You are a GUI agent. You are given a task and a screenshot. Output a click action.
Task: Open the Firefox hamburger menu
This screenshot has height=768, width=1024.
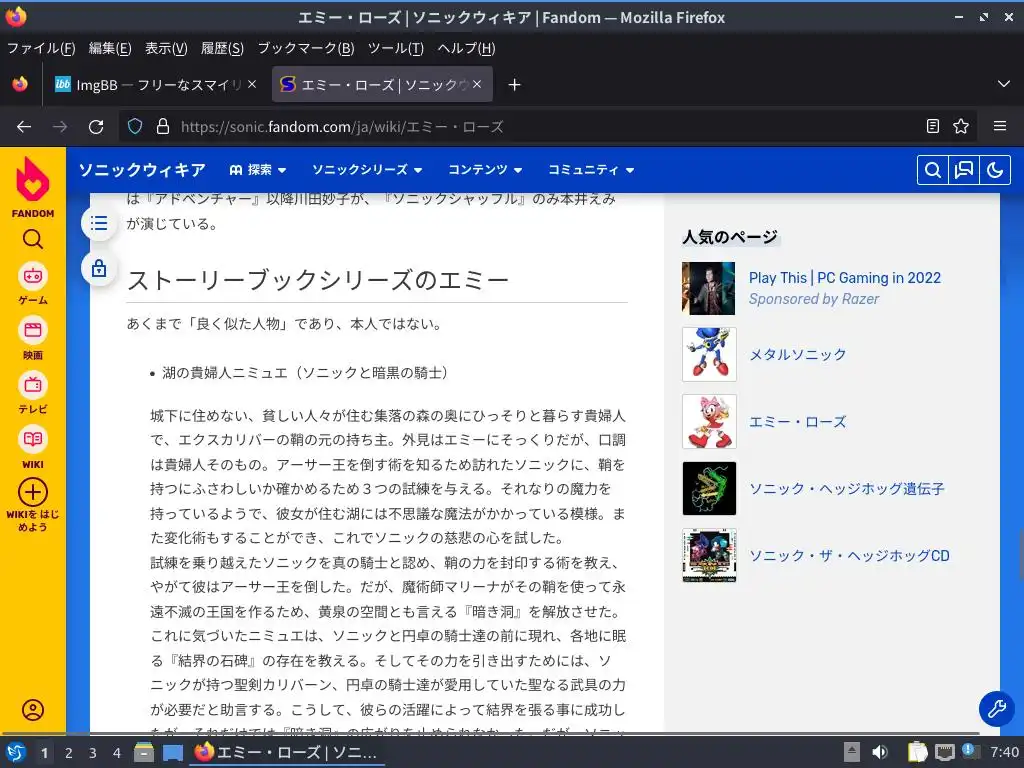[x=1000, y=127]
